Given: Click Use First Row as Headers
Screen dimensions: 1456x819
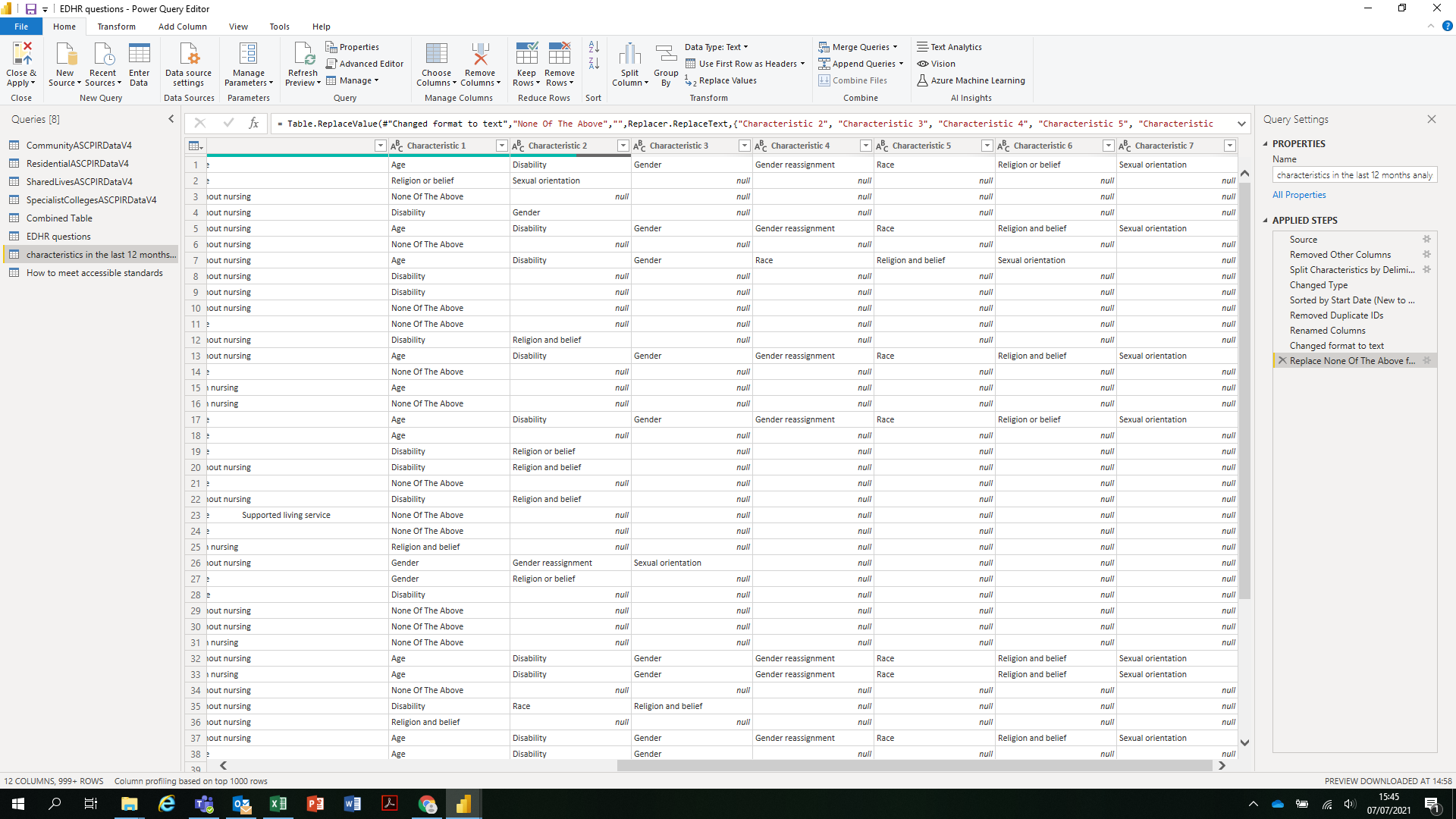Looking at the screenshot, I should [x=745, y=64].
